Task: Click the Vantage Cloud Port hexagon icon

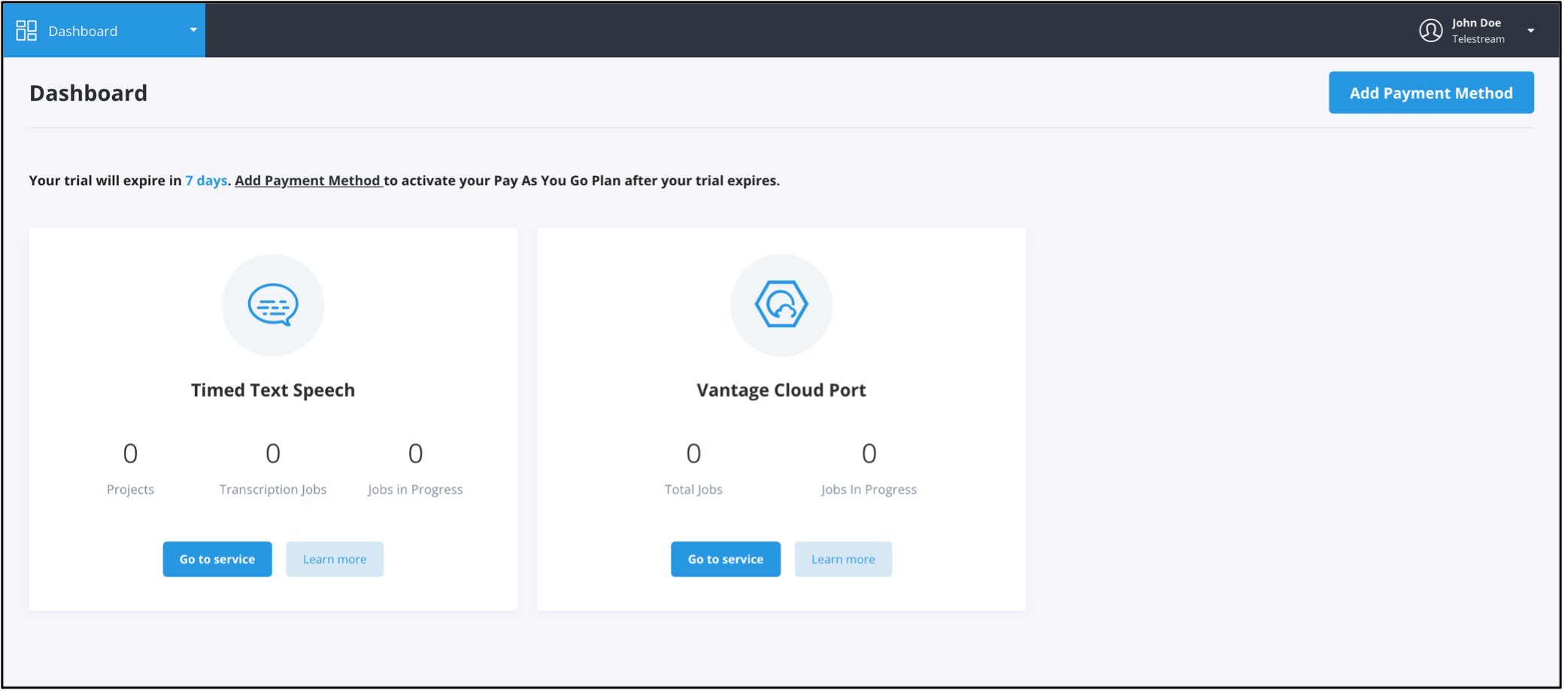Action: pos(781,305)
